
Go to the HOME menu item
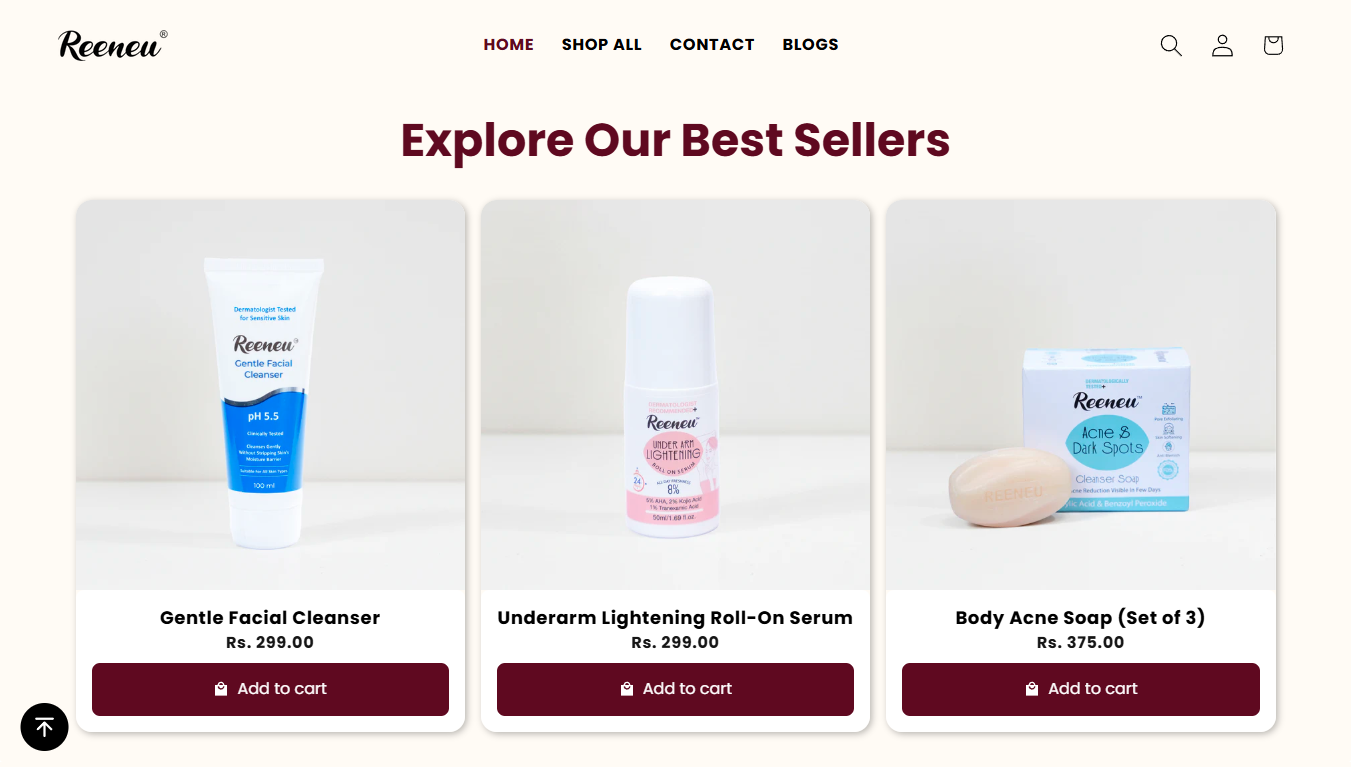coord(509,45)
